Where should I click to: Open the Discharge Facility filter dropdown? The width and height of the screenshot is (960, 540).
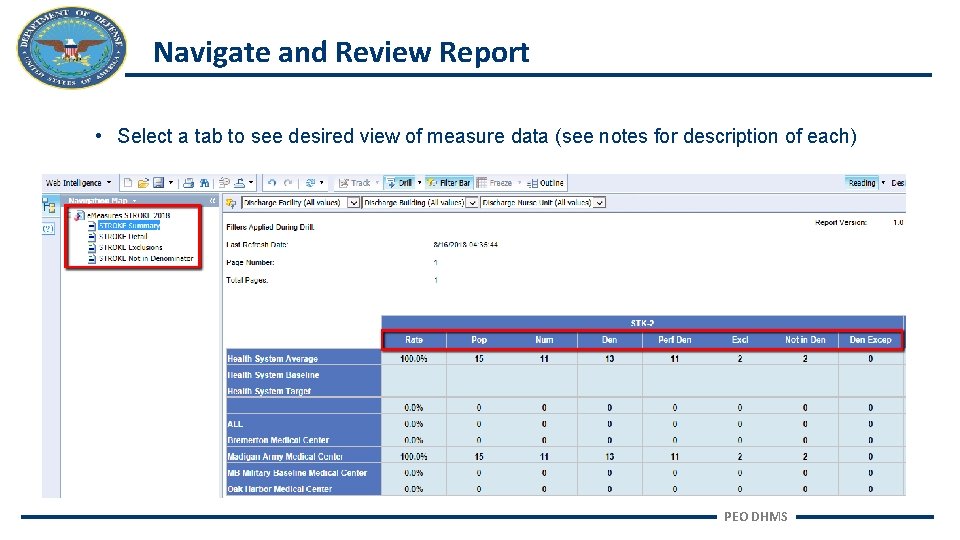pyautogui.click(x=353, y=203)
